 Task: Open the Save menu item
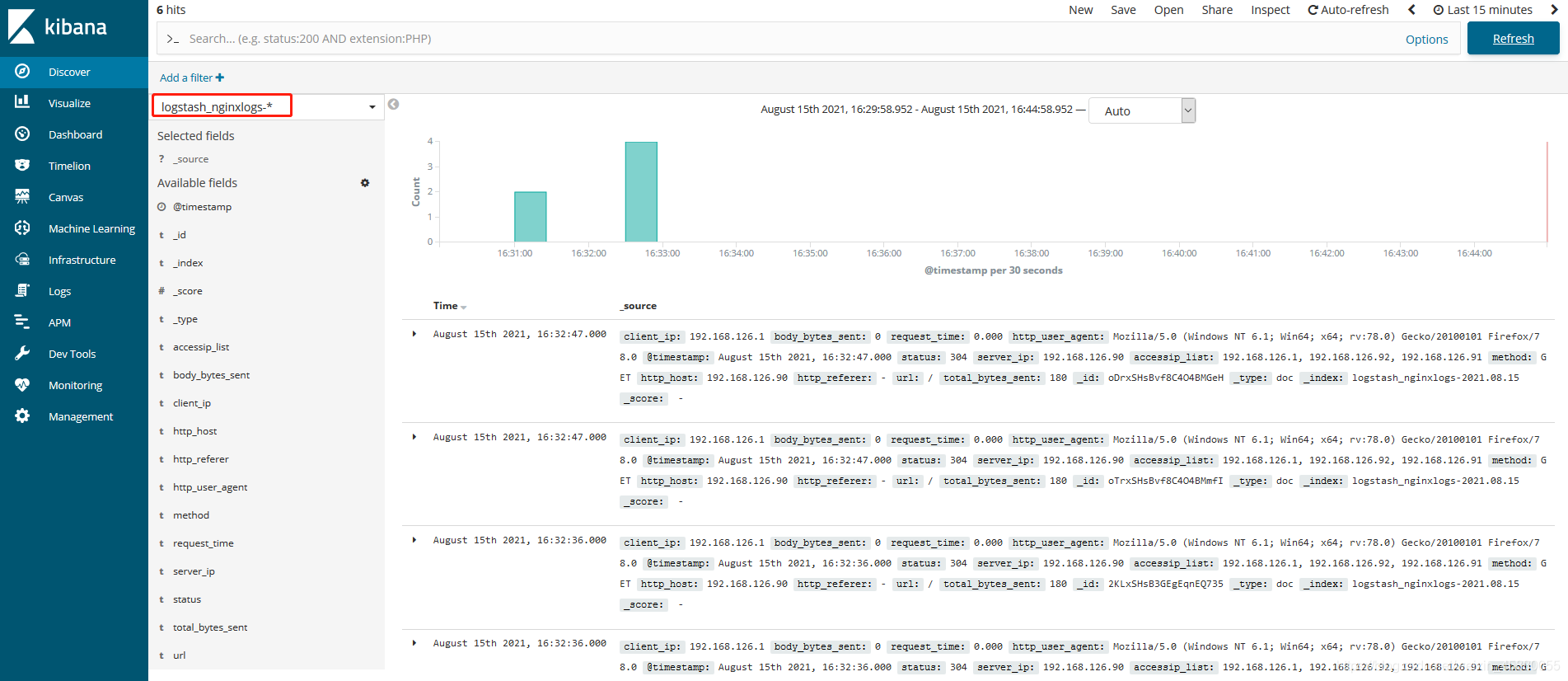pos(1123,10)
